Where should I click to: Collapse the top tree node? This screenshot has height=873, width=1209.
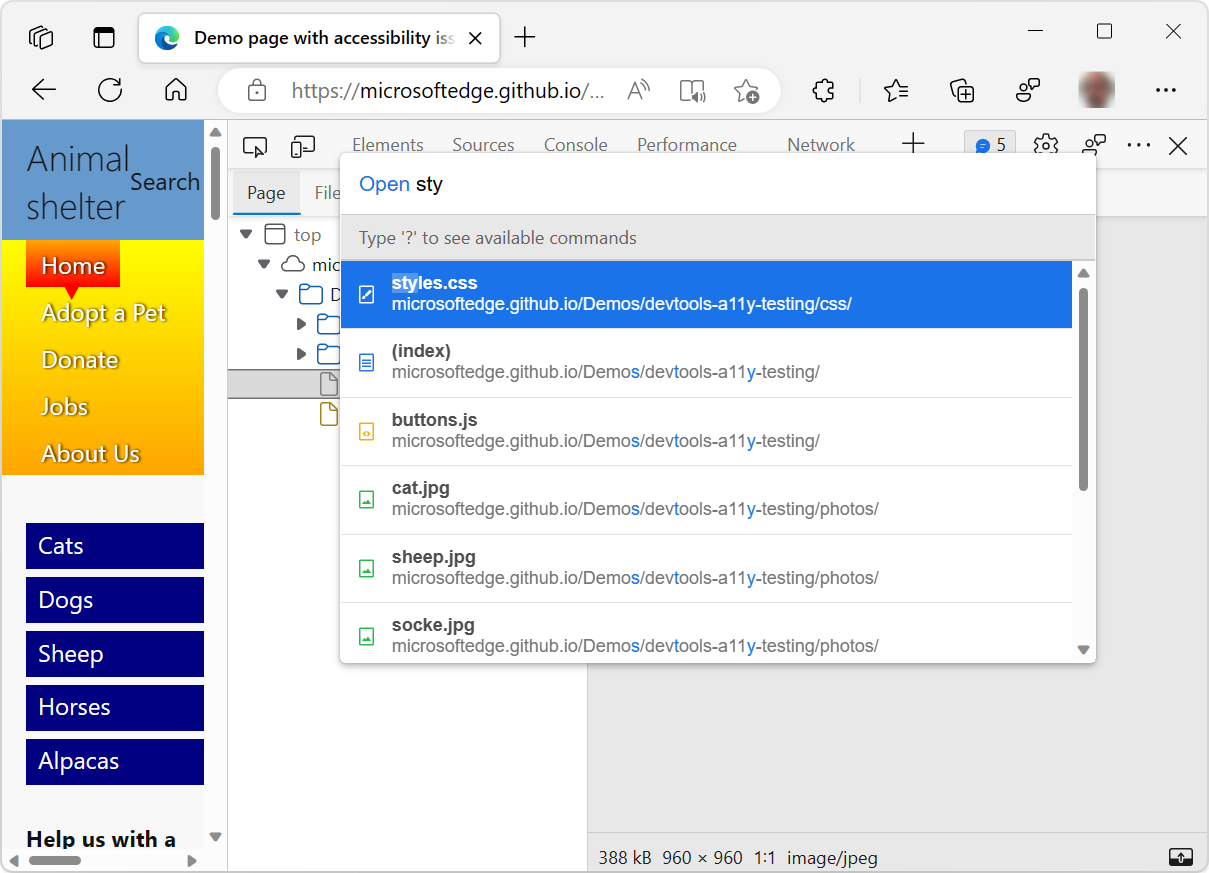[247, 235]
